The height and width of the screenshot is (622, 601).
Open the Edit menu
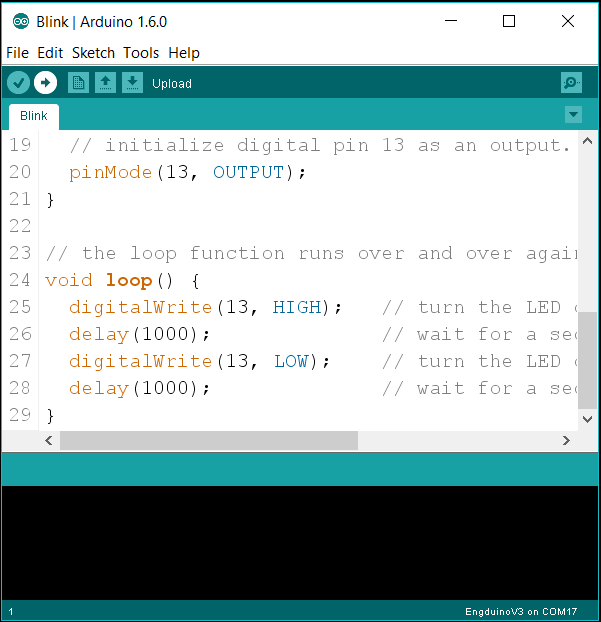pyautogui.click(x=50, y=53)
